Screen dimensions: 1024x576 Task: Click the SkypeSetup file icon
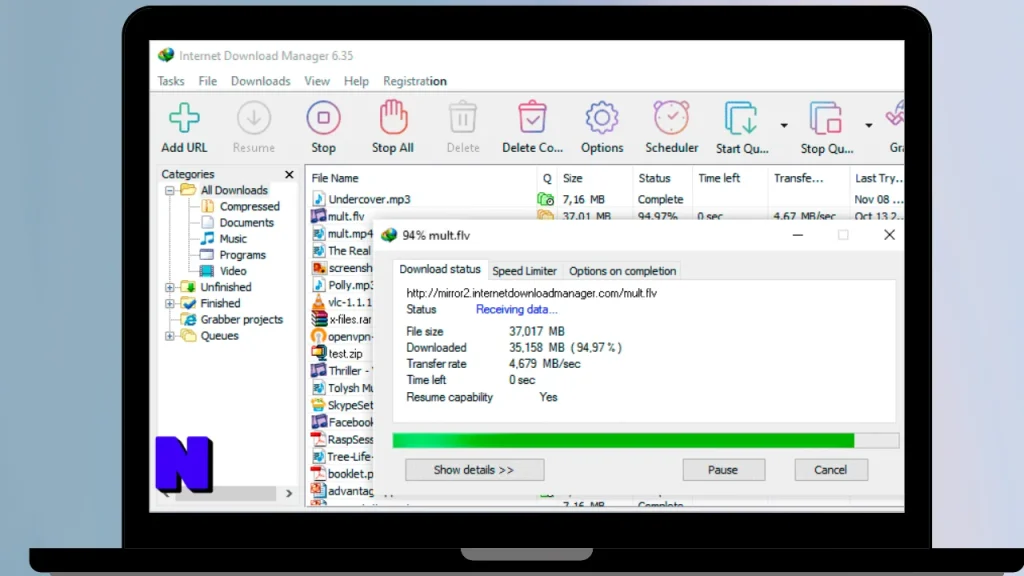(x=318, y=405)
